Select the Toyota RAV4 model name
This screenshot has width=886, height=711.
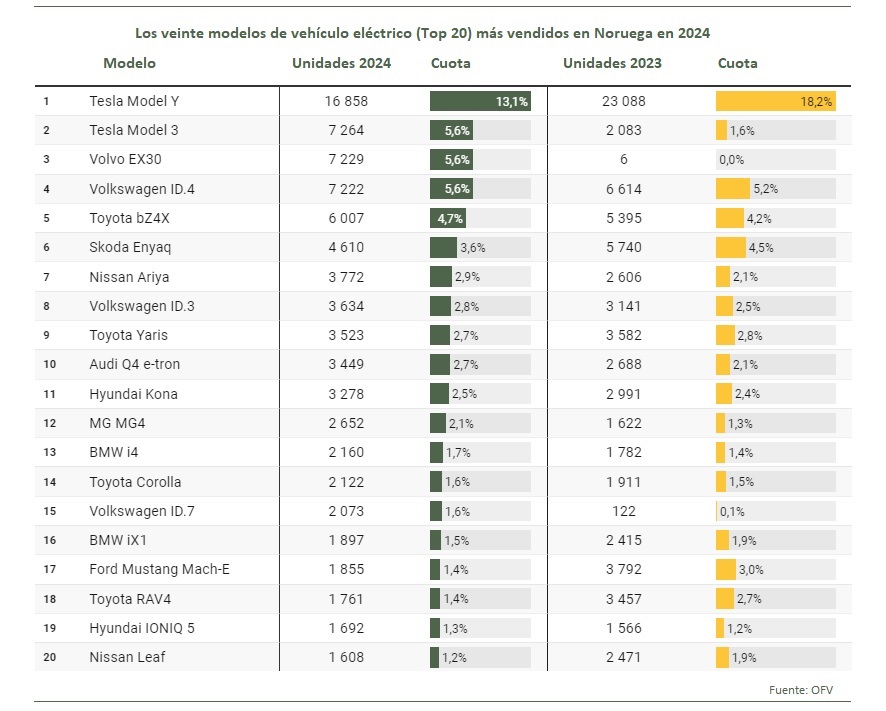pyautogui.click(x=130, y=599)
